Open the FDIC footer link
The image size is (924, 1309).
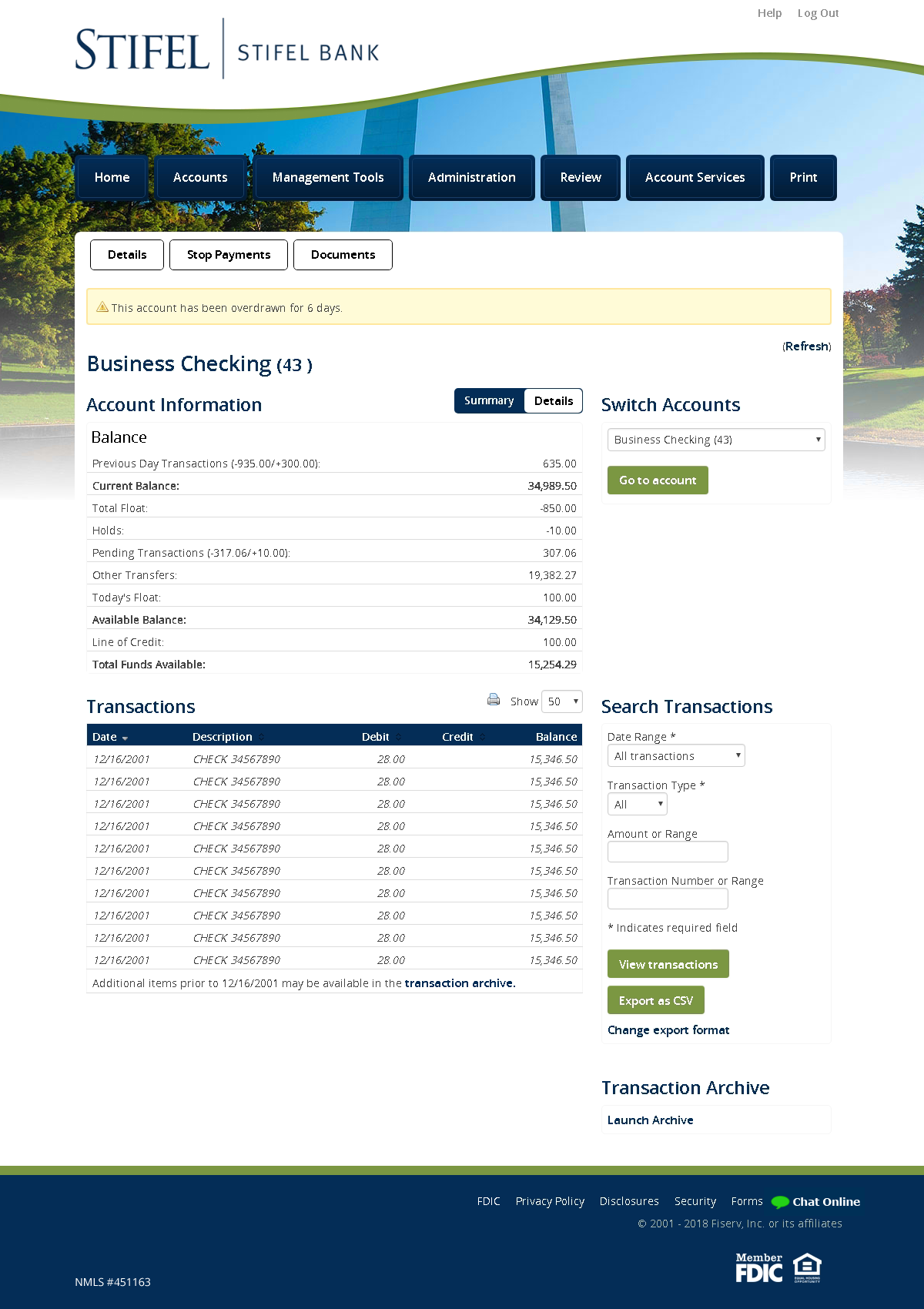pos(488,1201)
